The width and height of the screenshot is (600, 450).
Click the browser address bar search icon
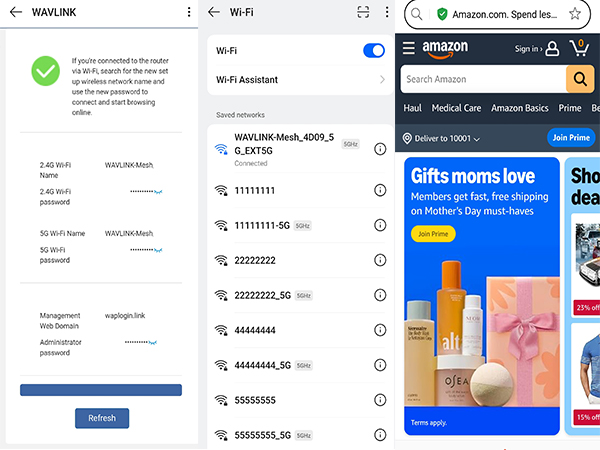pyautogui.click(x=417, y=14)
